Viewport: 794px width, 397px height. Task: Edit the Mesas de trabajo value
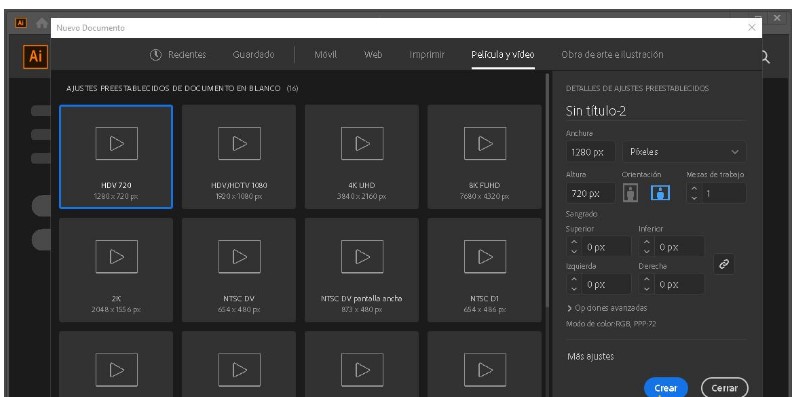pos(723,193)
